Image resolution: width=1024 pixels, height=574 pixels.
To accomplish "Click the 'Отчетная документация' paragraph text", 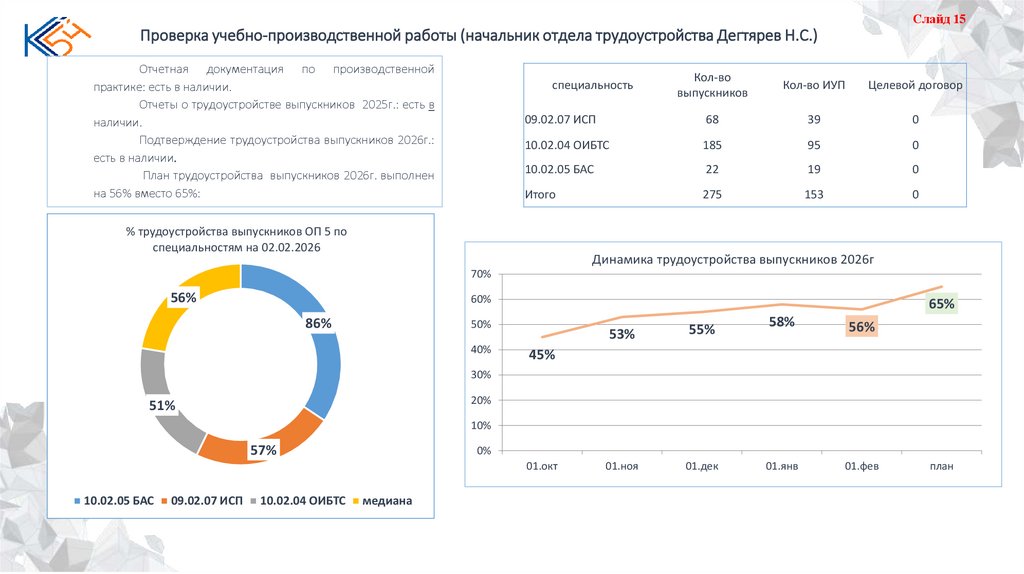I will point(264,78).
